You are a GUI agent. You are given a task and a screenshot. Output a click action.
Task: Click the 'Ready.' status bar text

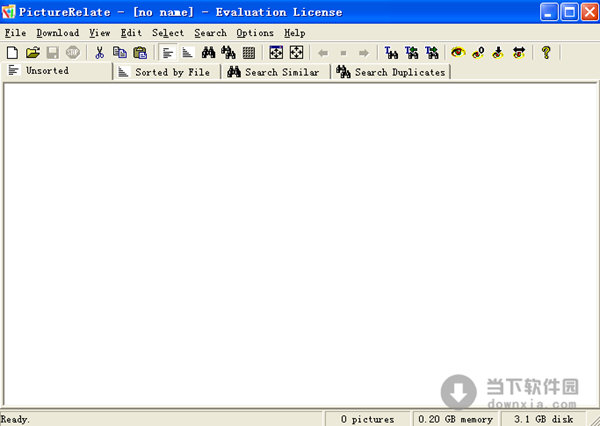point(15,419)
